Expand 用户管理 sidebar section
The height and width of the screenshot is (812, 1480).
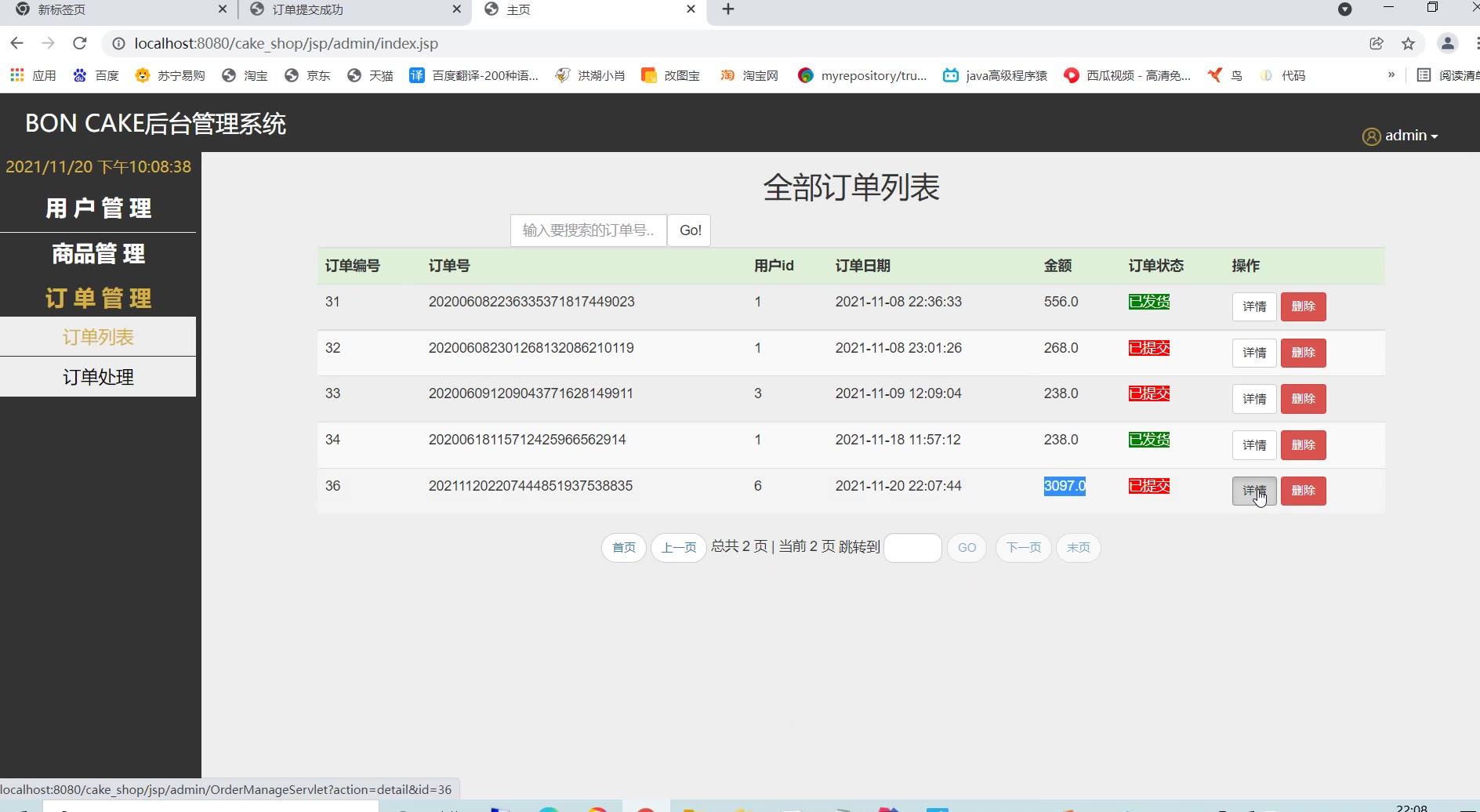pos(98,208)
